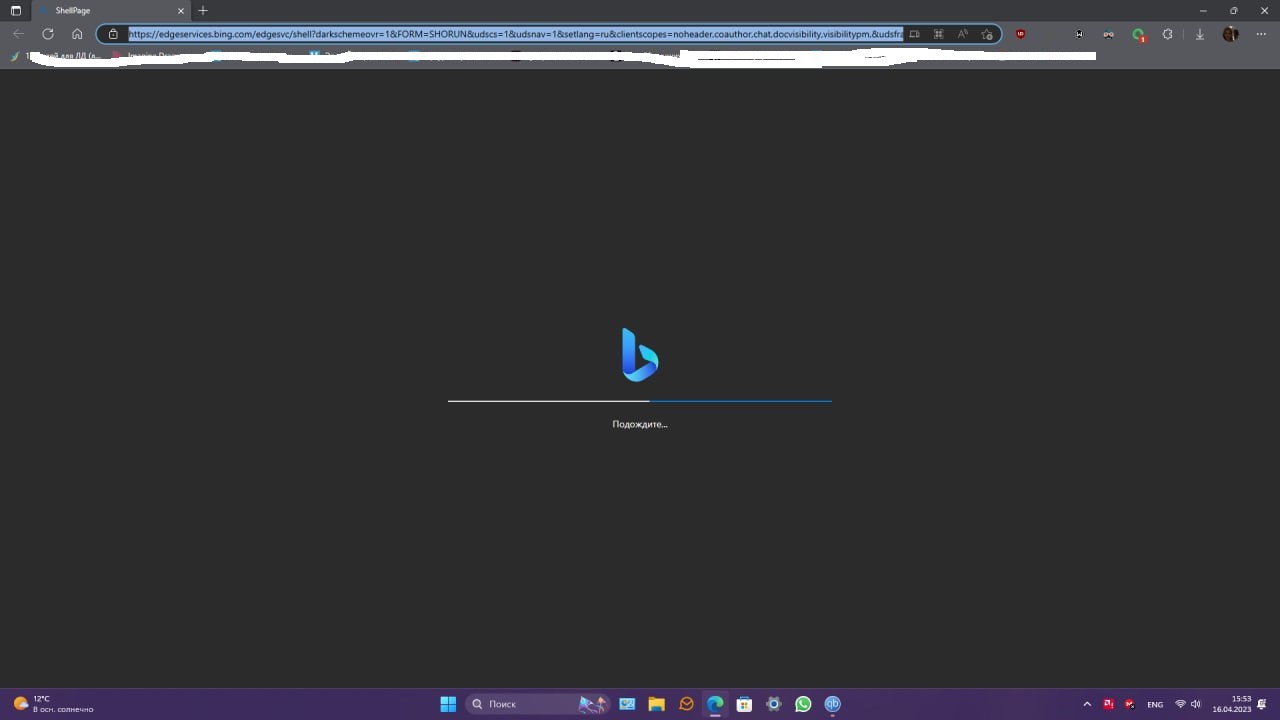
Task: Click the second red system tray icon
Action: pyautogui.click(x=1130, y=704)
